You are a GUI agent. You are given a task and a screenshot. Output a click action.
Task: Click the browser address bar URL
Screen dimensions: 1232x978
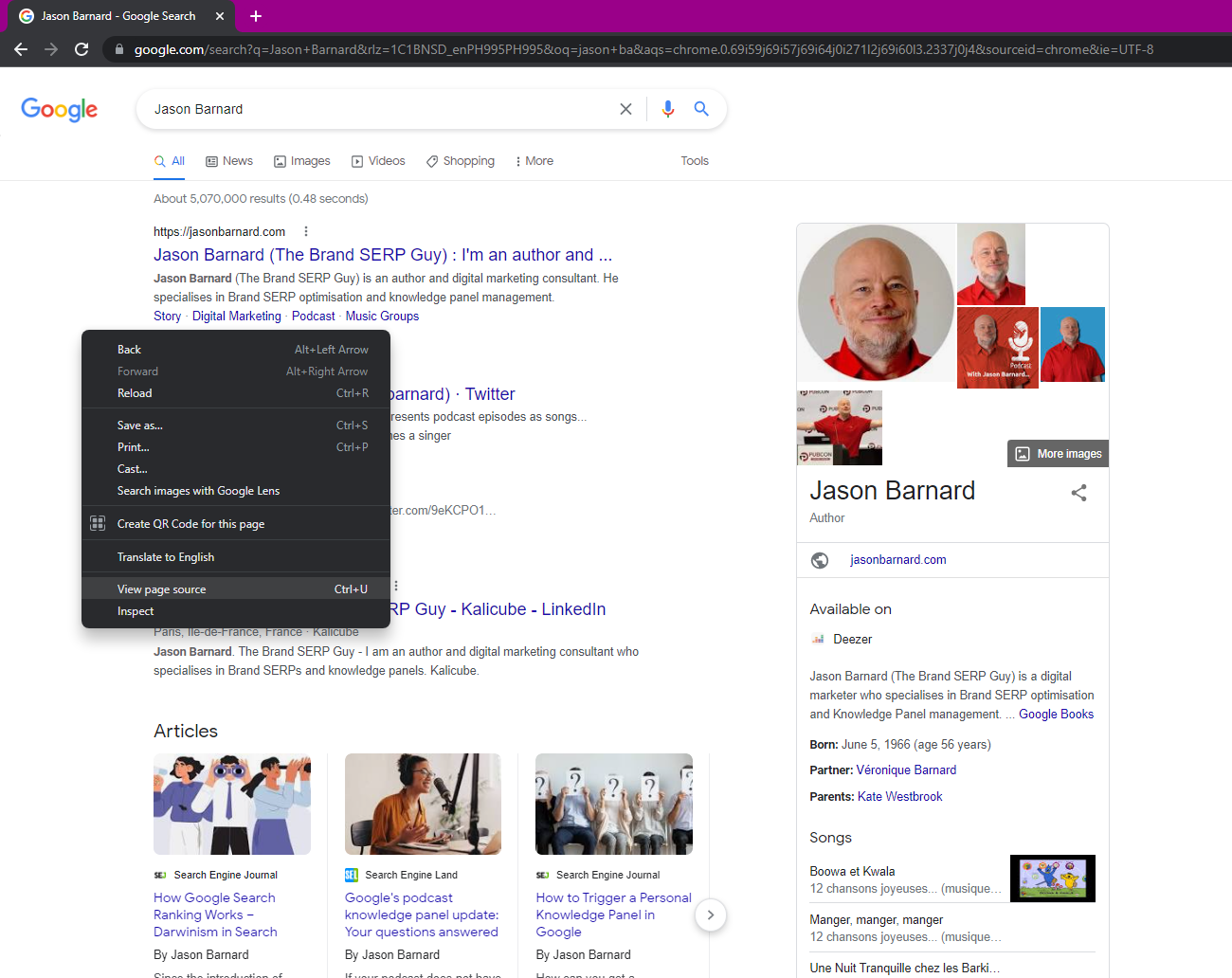[x=643, y=49]
